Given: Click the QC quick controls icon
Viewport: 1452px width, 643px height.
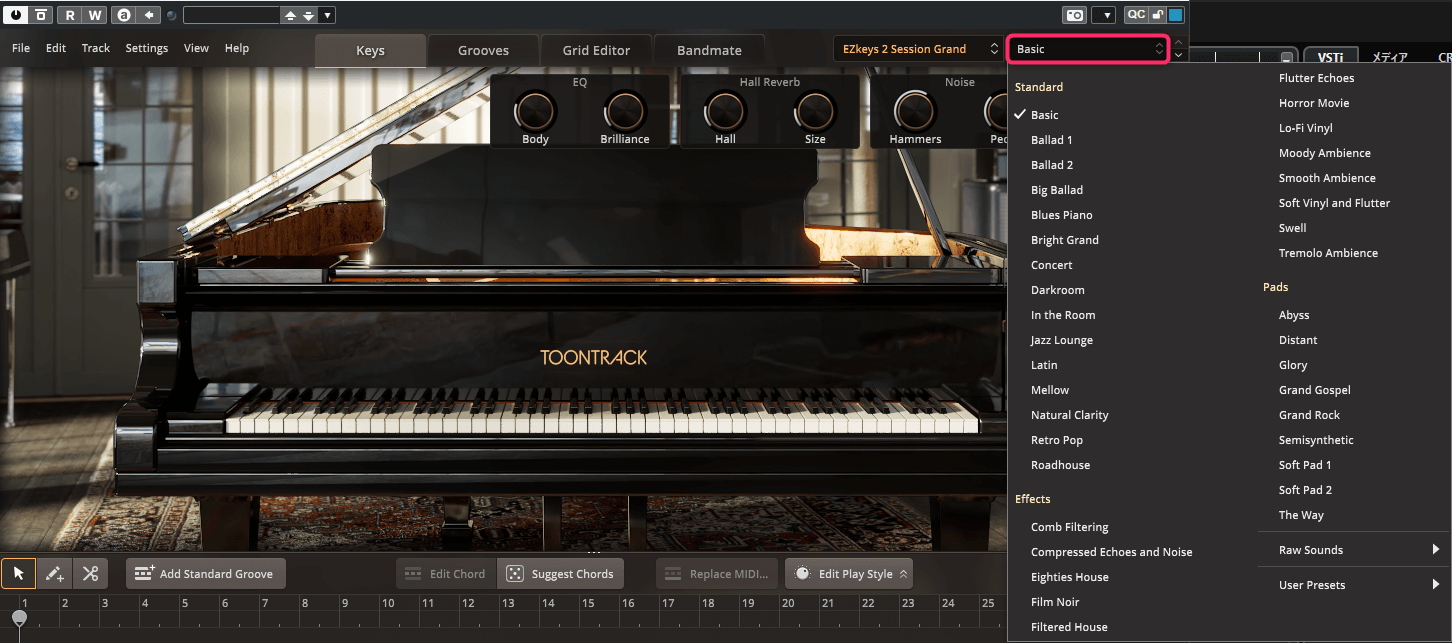Looking at the screenshot, I should click(1136, 14).
